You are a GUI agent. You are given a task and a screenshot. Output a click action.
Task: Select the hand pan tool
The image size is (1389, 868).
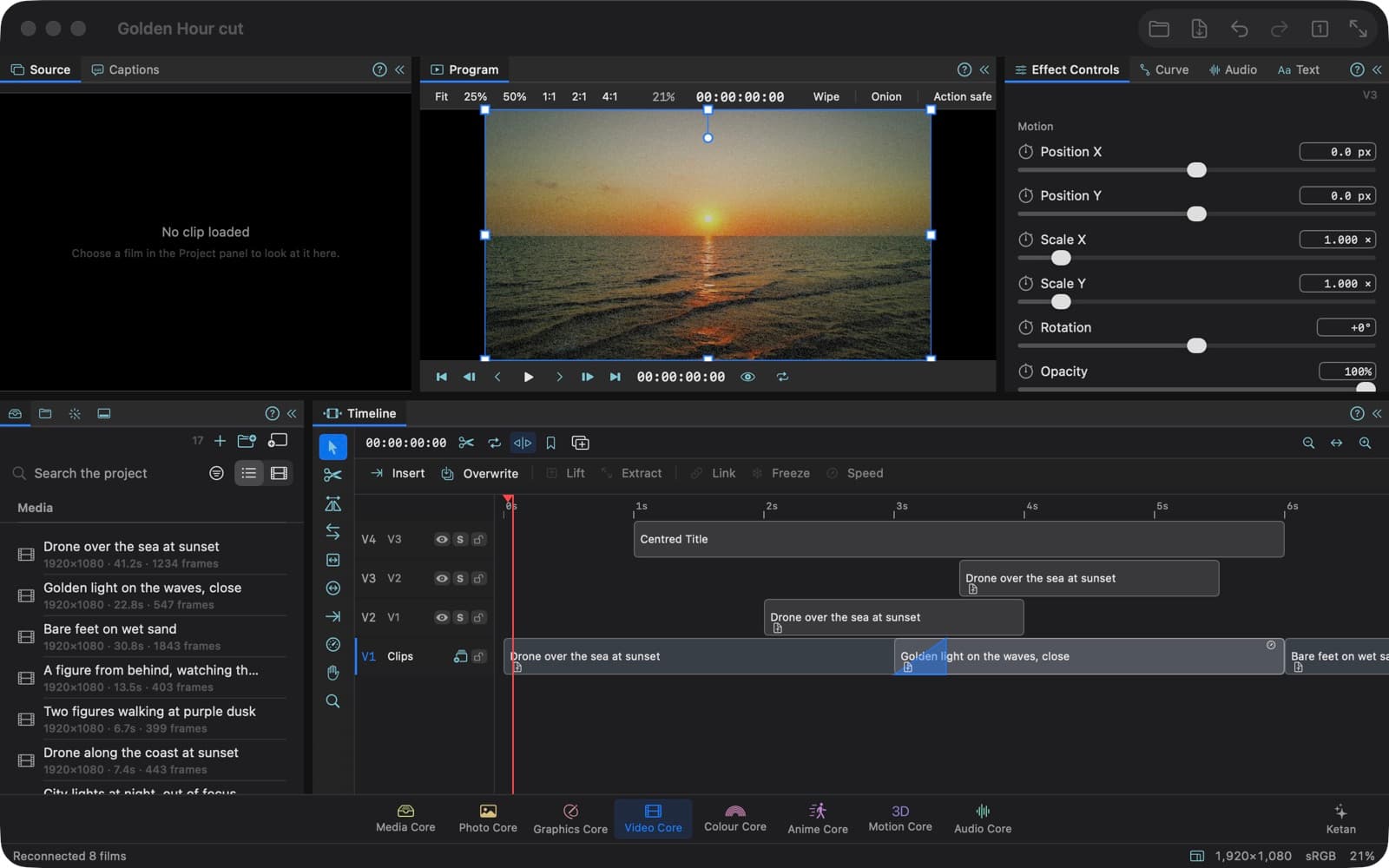[x=332, y=673]
